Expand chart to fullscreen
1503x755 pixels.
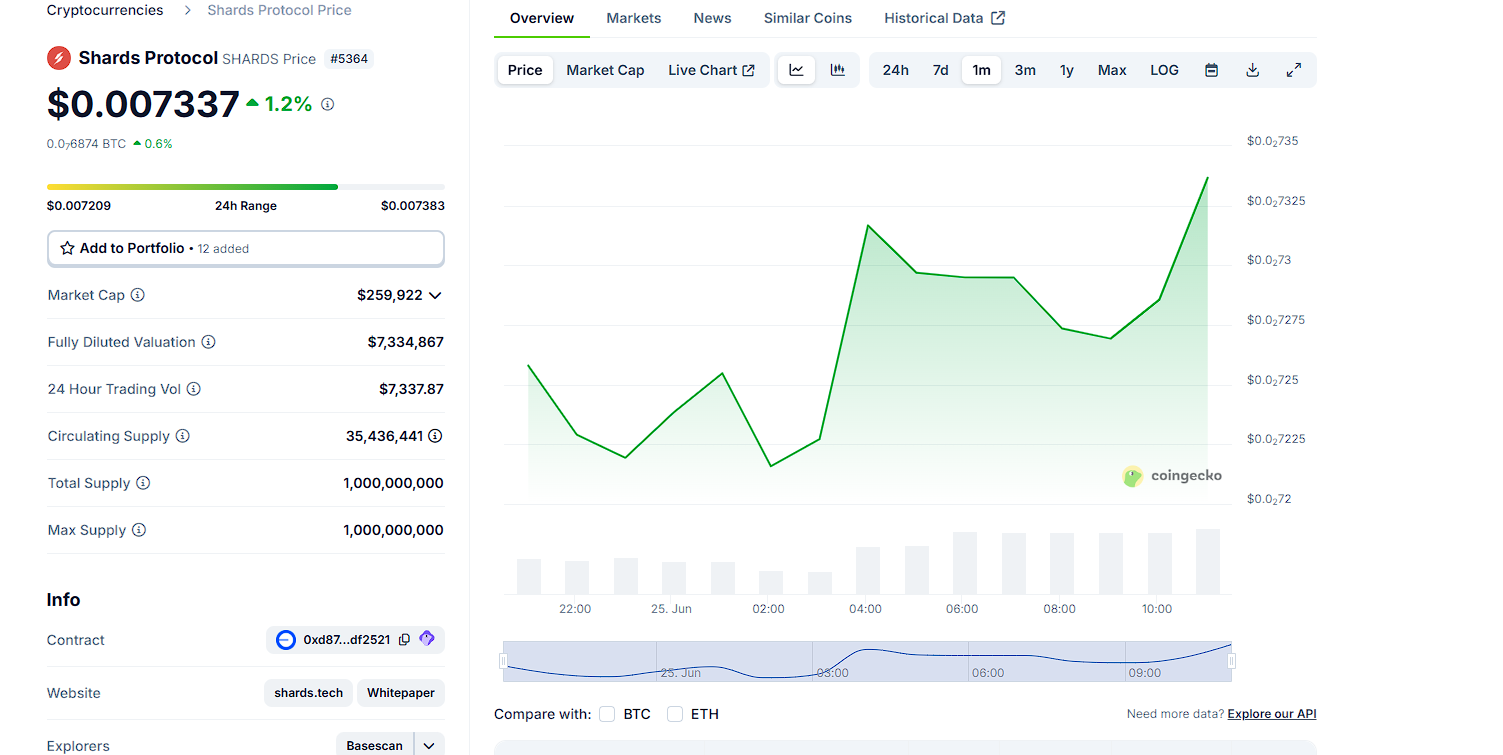[1293, 70]
